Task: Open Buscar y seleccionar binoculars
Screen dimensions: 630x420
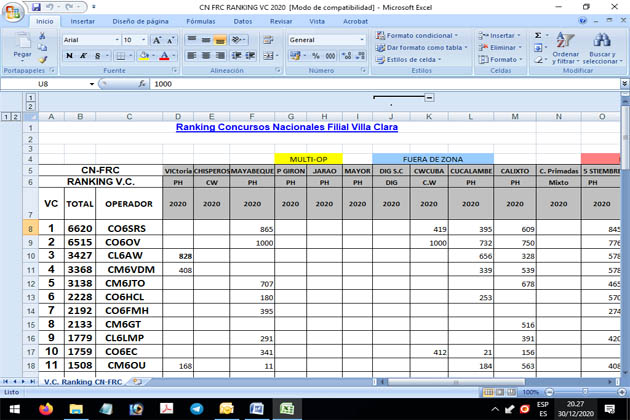Action: click(x=602, y=48)
